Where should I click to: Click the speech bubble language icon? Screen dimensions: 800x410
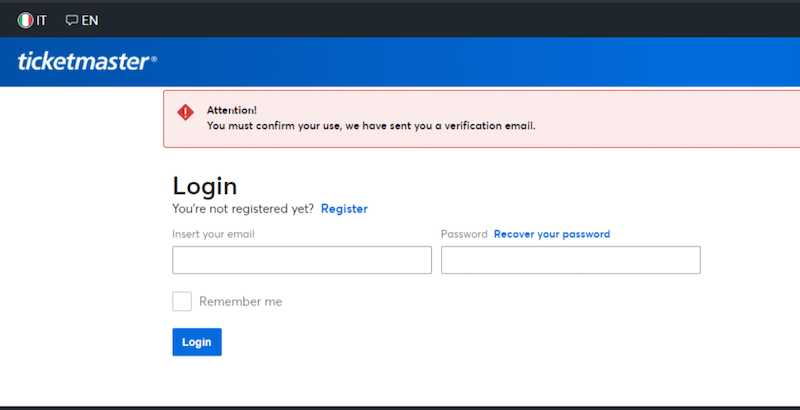72,20
